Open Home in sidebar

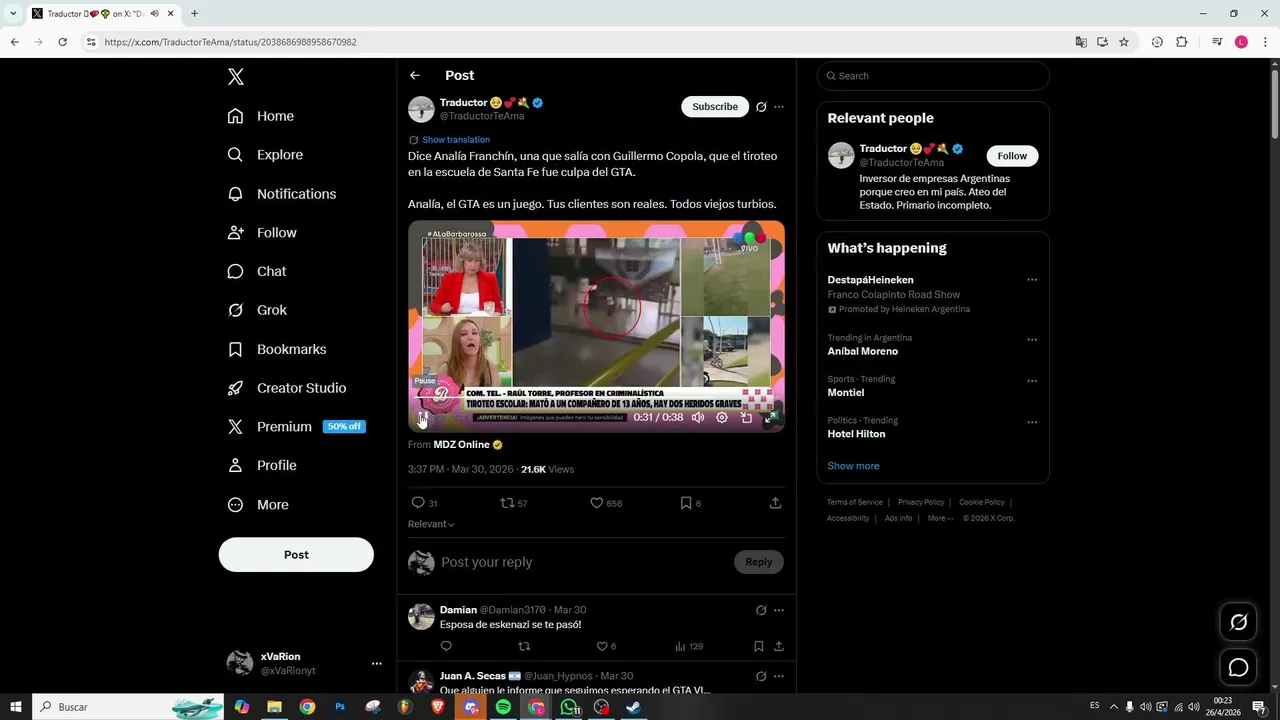click(x=260, y=116)
